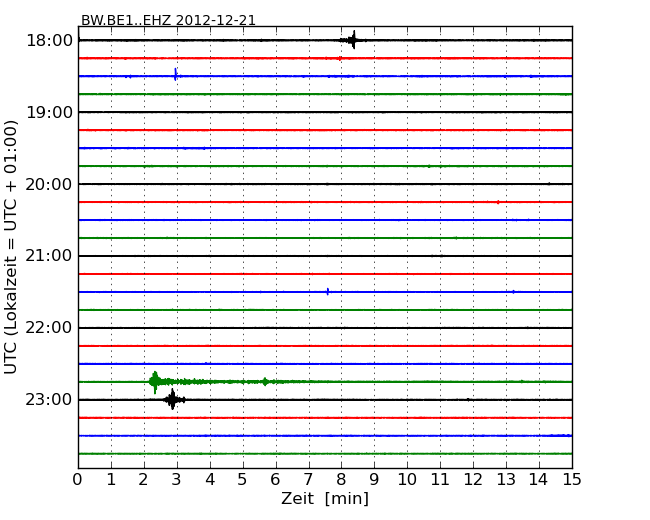
Task: Click the x-axis tick label 6
Action: pyautogui.click(x=275, y=480)
